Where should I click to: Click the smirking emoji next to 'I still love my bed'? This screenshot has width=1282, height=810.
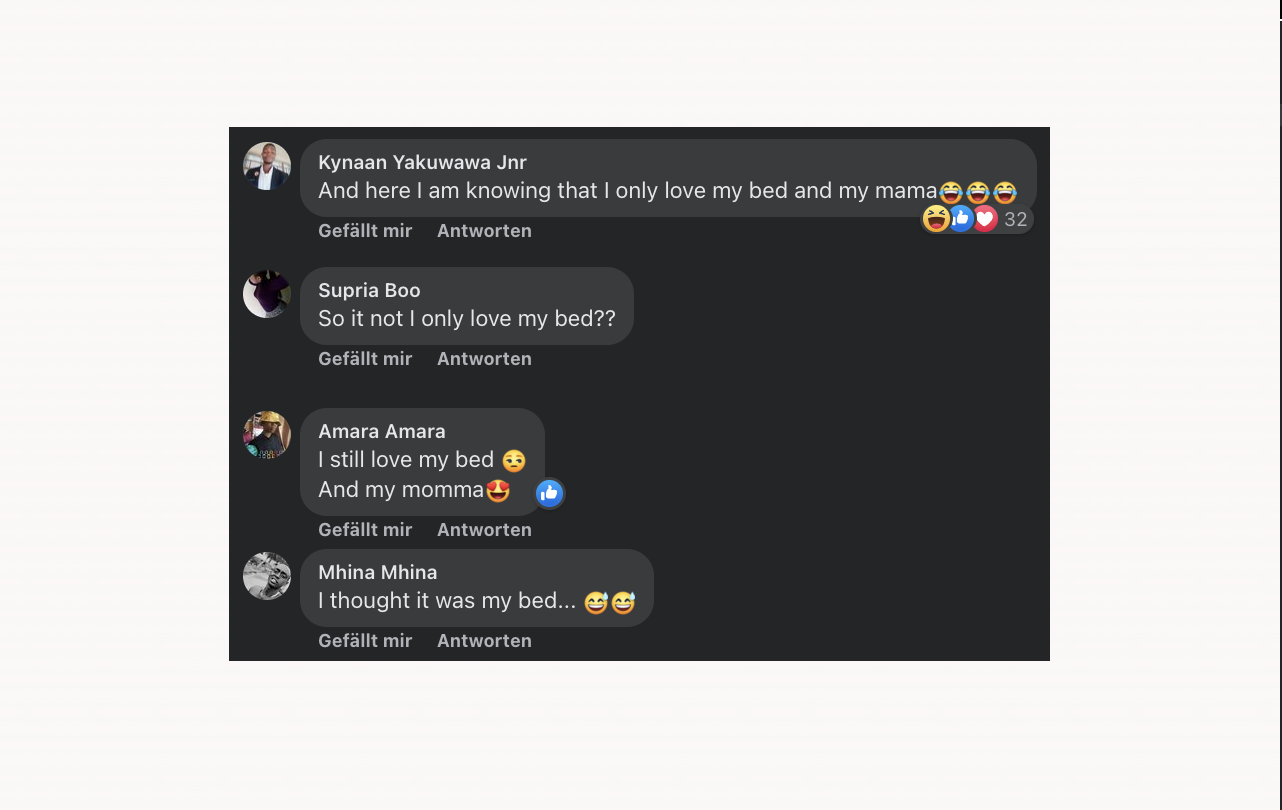[513, 461]
